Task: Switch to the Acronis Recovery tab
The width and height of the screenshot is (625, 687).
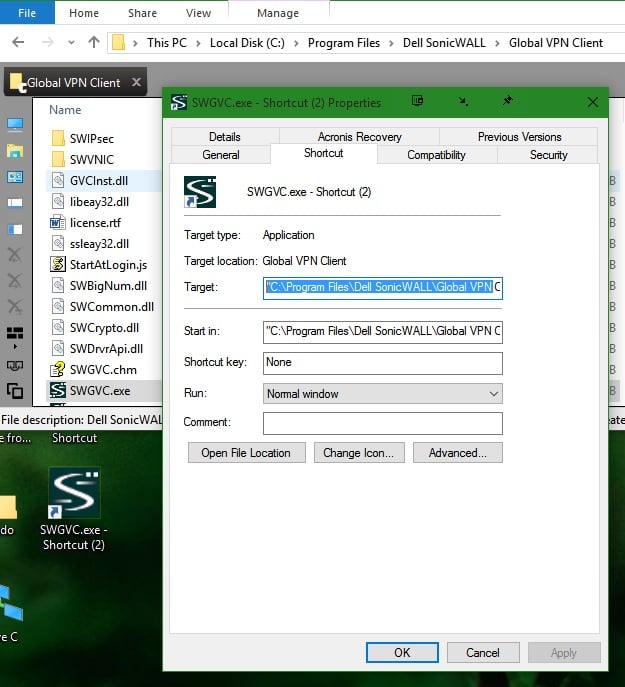Action: pos(359,137)
